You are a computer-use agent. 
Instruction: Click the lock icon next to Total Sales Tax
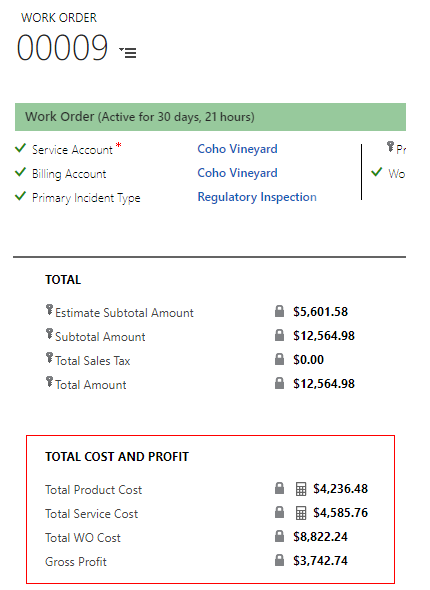click(x=279, y=359)
